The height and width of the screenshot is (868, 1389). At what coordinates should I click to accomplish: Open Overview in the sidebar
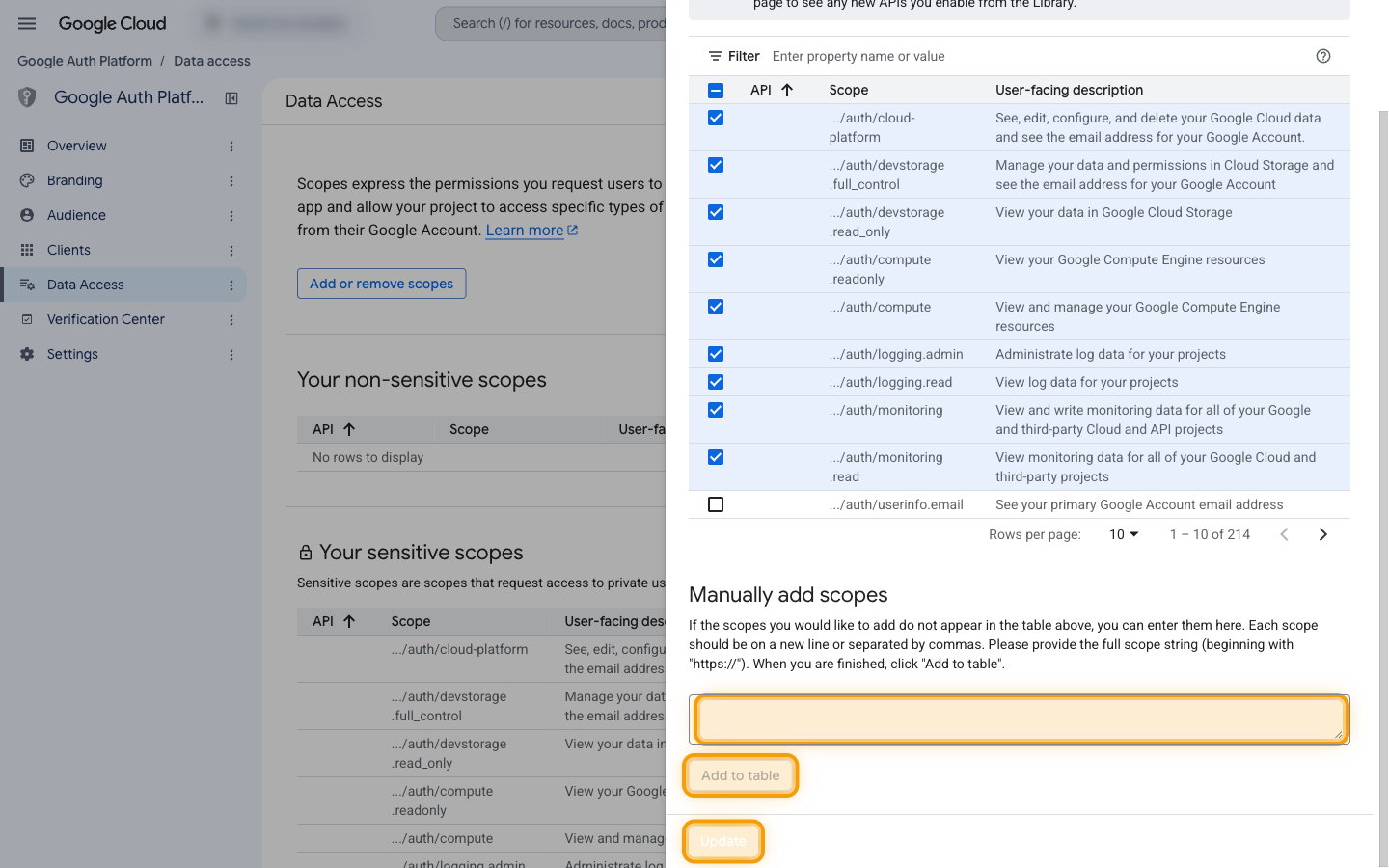(x=77, y=146)
